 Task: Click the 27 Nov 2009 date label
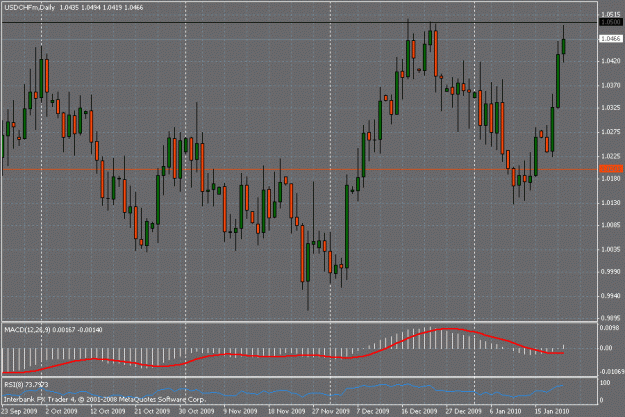[331, 411]
